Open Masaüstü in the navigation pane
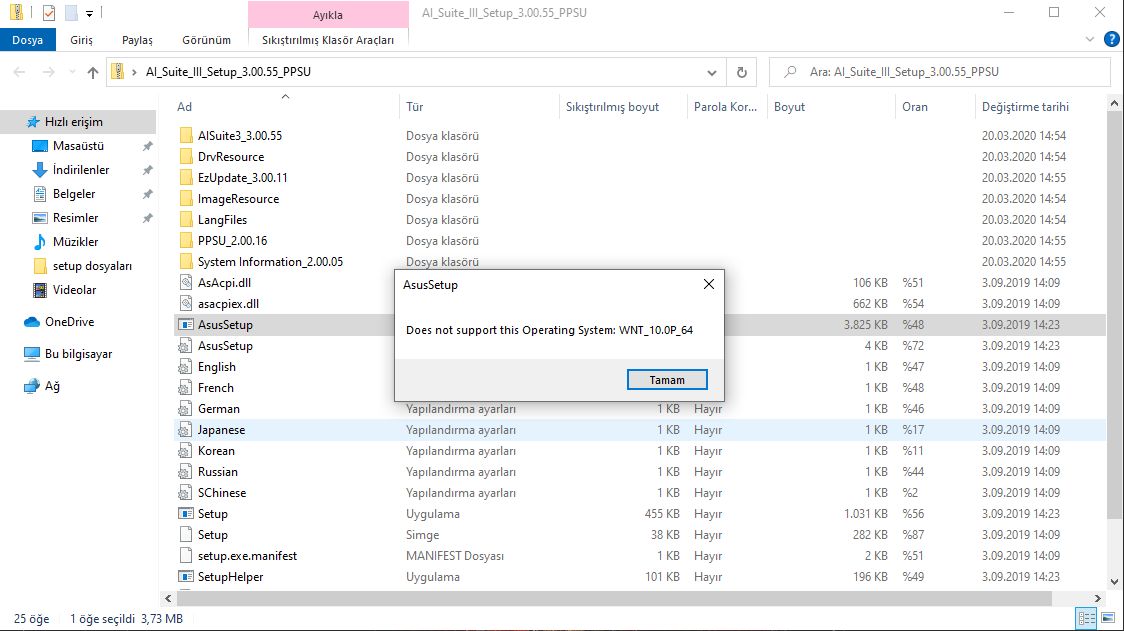The width and height of the screenshot is (1124, 631). (x=78, y=146)
